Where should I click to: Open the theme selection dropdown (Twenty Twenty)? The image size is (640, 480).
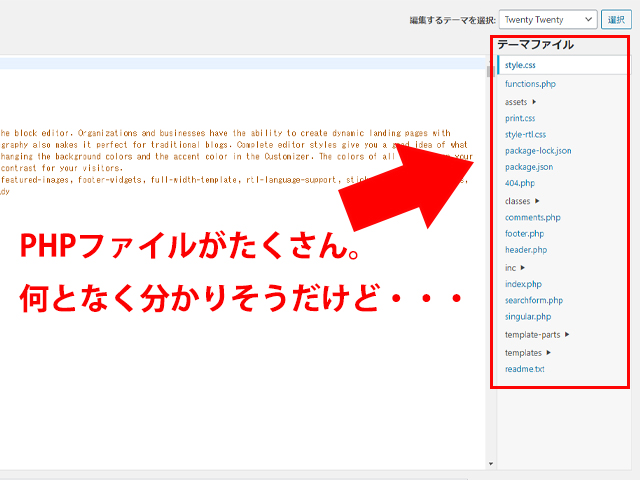[548, 20]
